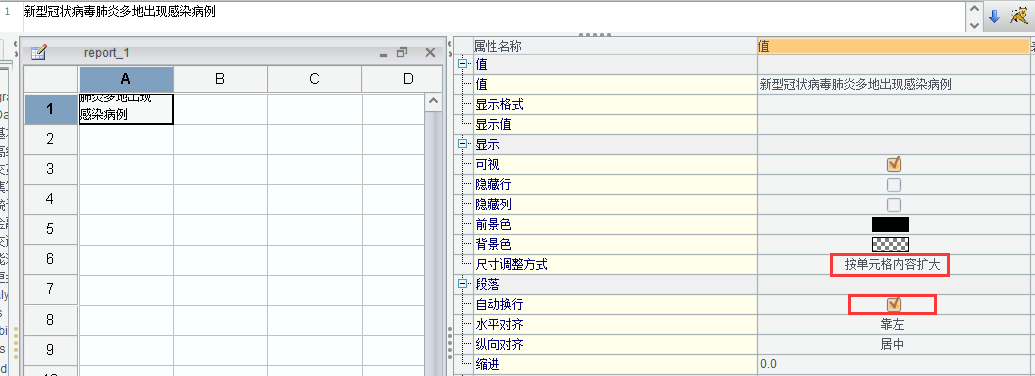Viewport: 1035px width, 376px height.
Task: Select row 1 header
Action: [51, 109]
